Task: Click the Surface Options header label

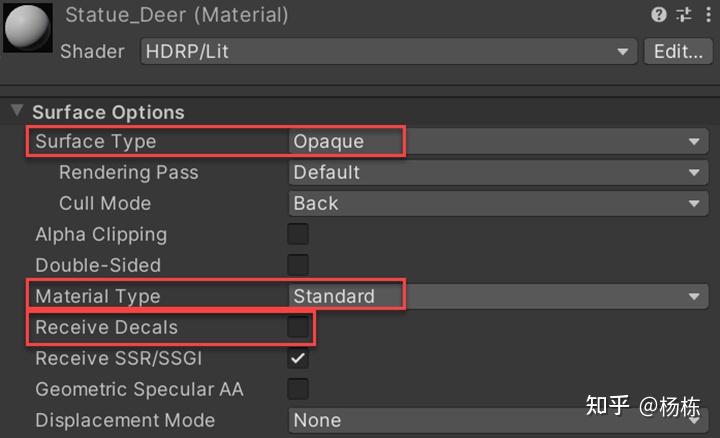Action: [108, 112]
